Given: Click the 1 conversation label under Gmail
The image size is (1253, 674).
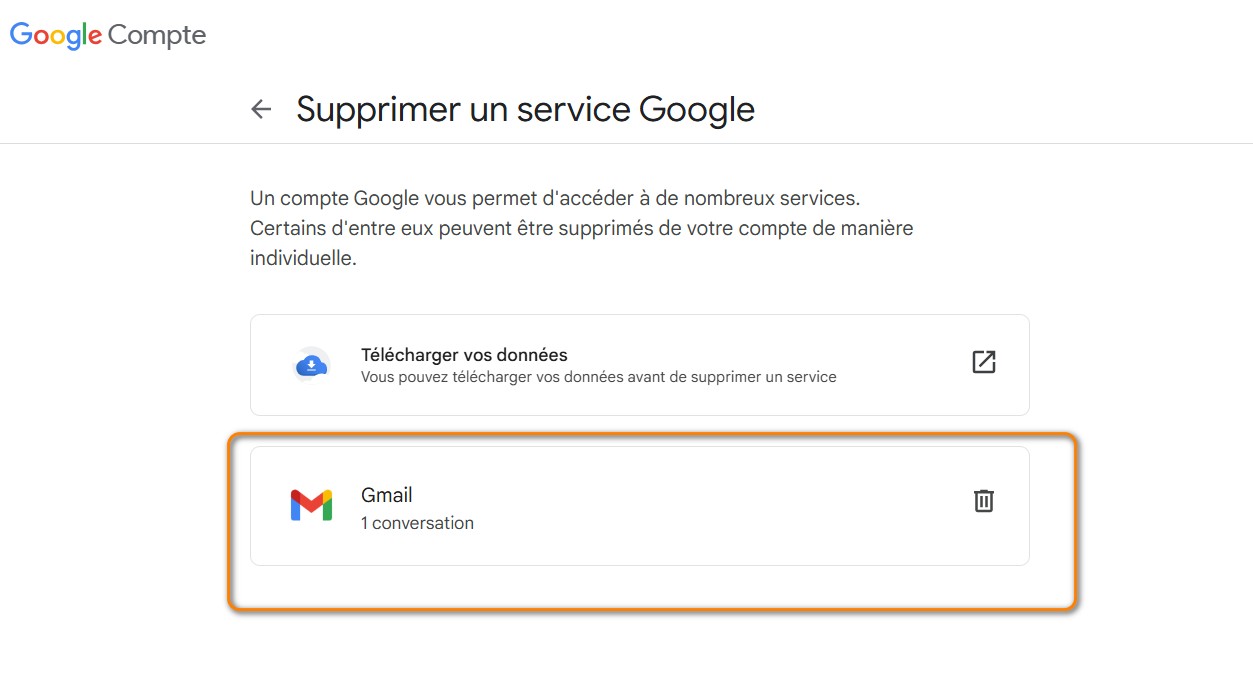Looking at the screenshot, I should pos(417,522).
